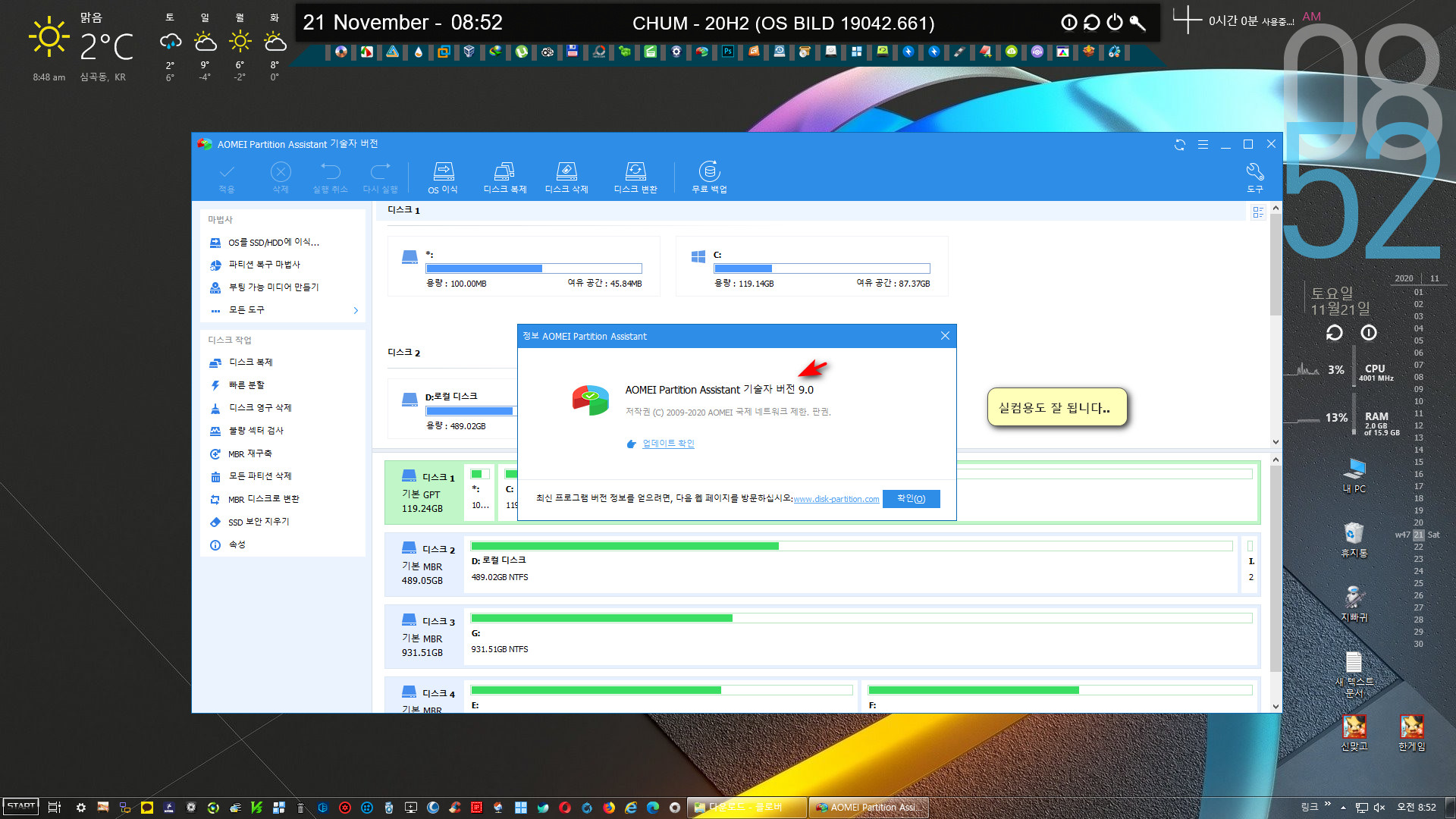1456x819 pixels.
Task: Click the key icon in the top bar
Action: [x=1137, y=23]
